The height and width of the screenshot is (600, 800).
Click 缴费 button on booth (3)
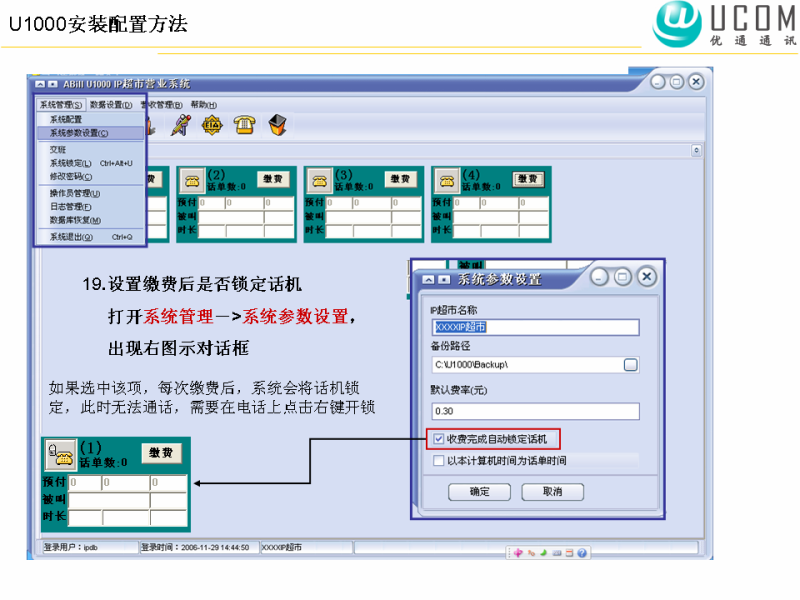coord(400,179)
